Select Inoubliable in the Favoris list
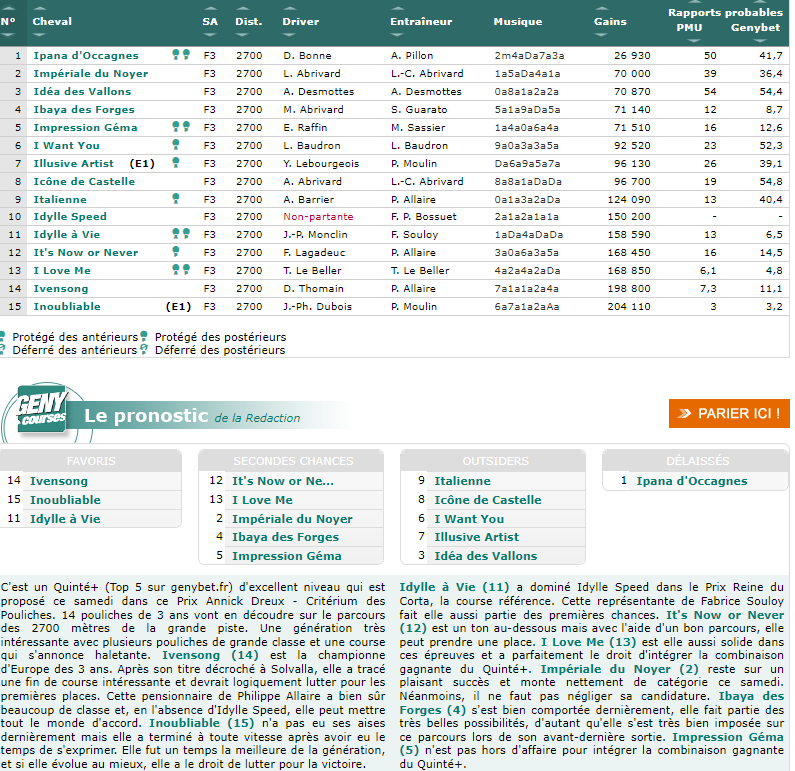 (65, 500)
